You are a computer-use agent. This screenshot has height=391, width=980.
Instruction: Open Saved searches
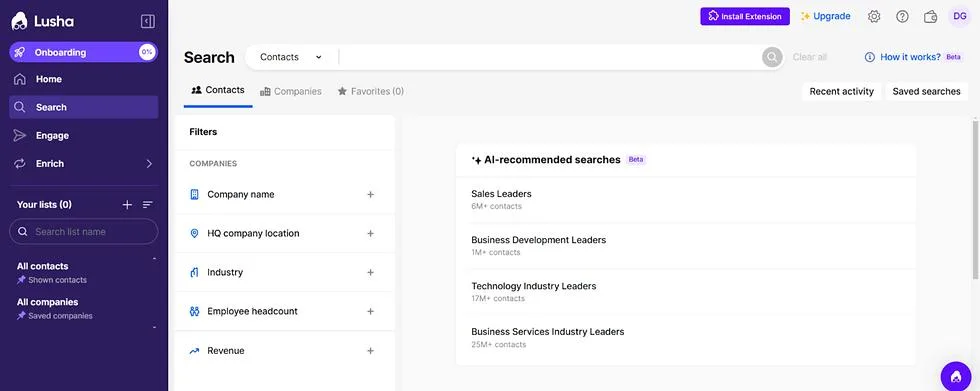(x=926, y=91)
